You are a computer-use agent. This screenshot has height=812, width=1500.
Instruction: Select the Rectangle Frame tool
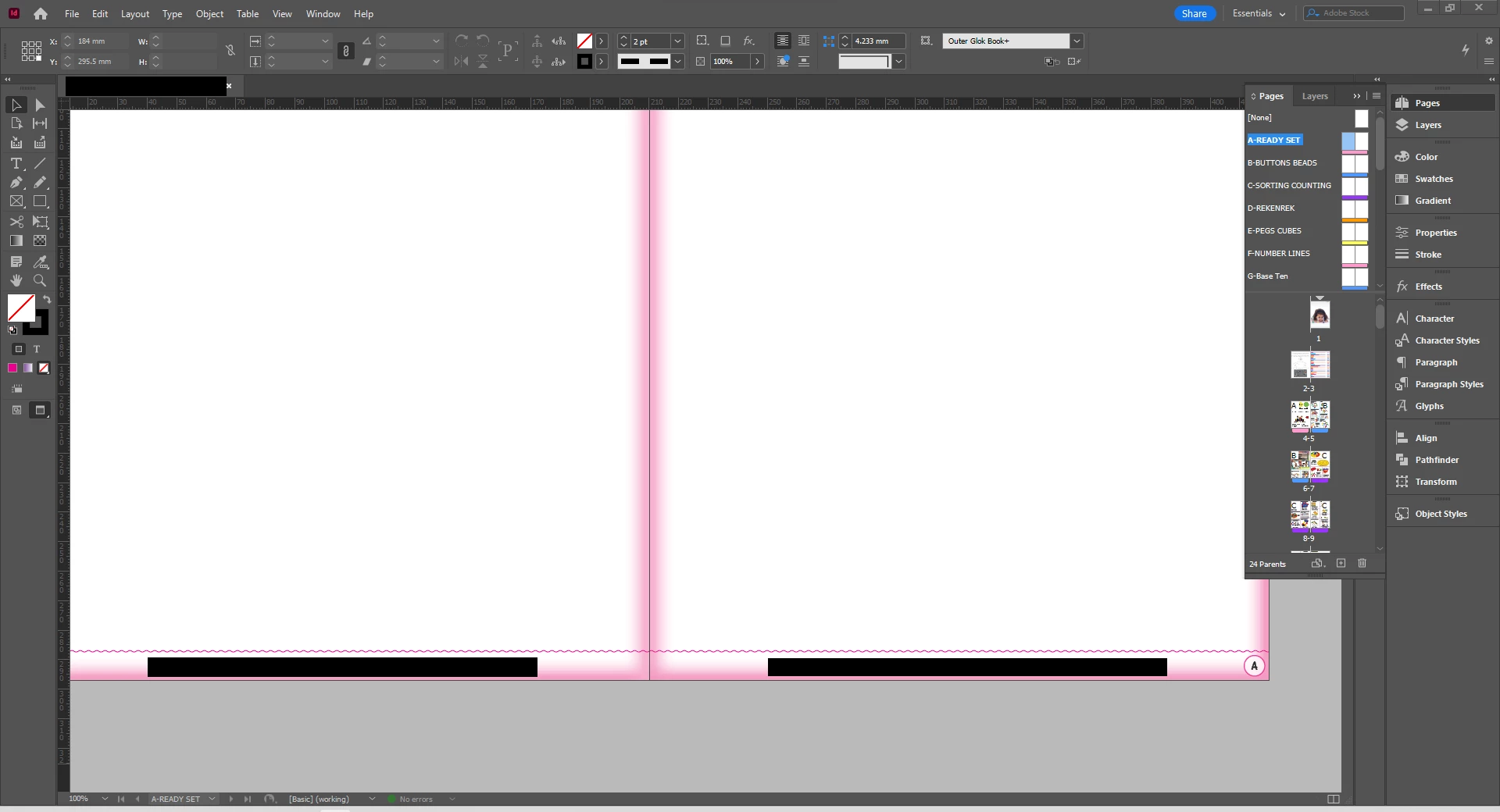16,201
